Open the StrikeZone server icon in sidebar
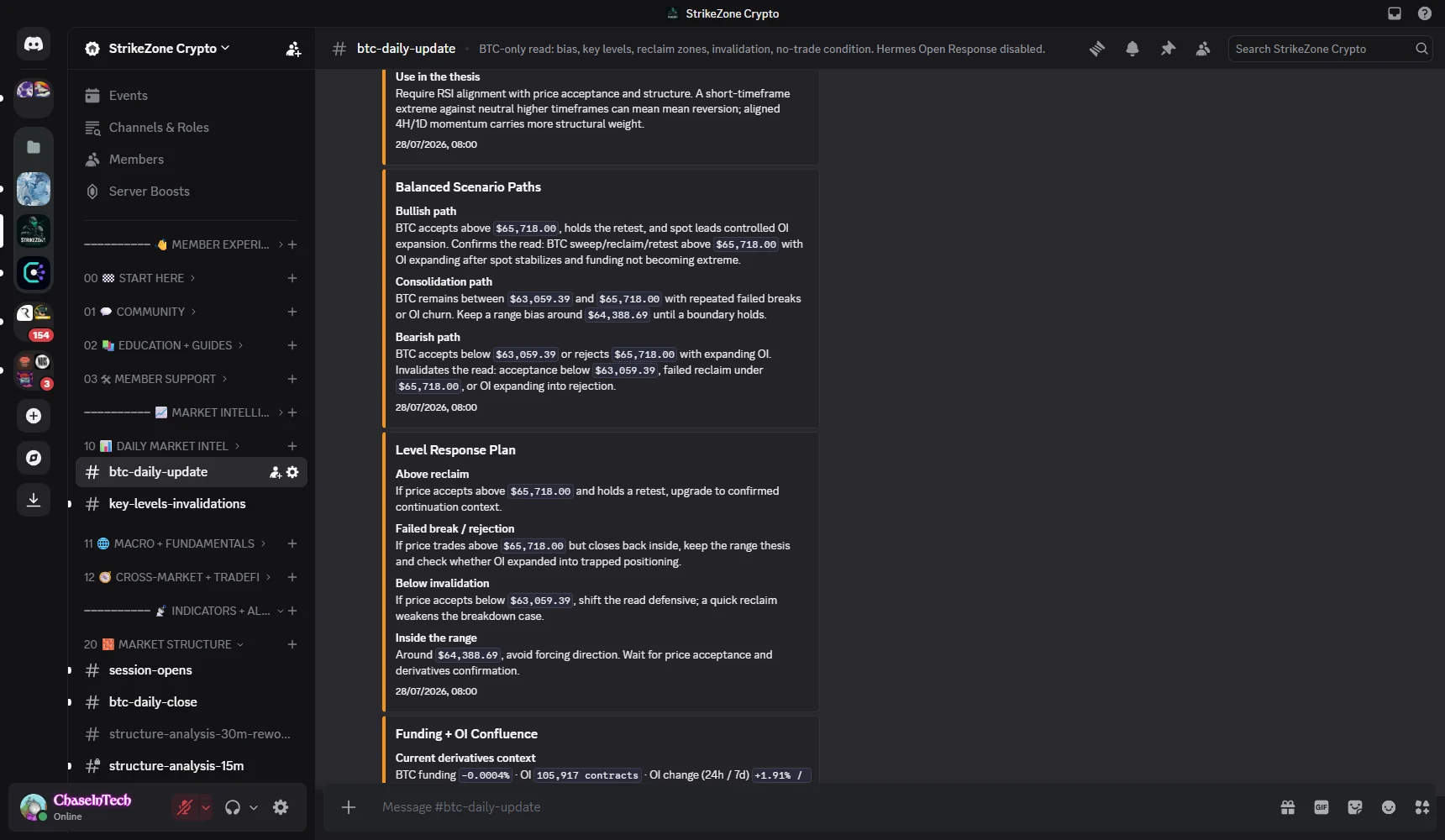 point(34,231)
